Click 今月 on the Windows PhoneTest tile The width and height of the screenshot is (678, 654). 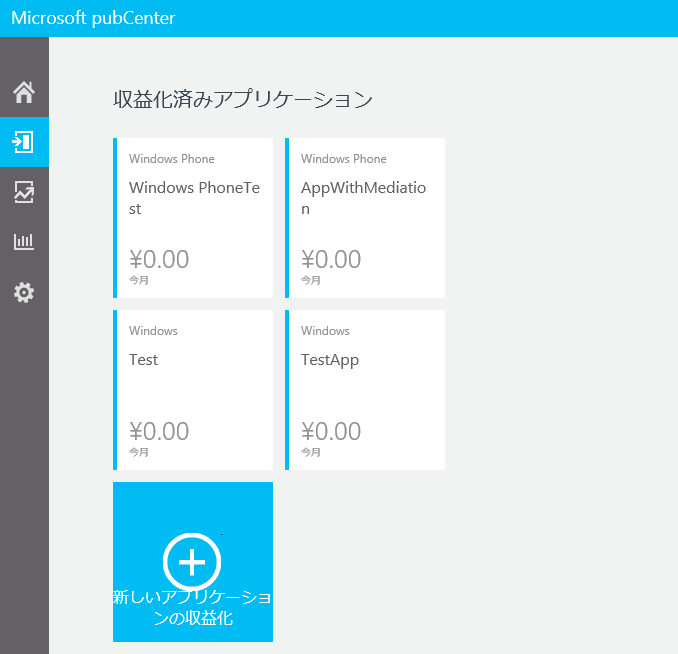point(139,280)
